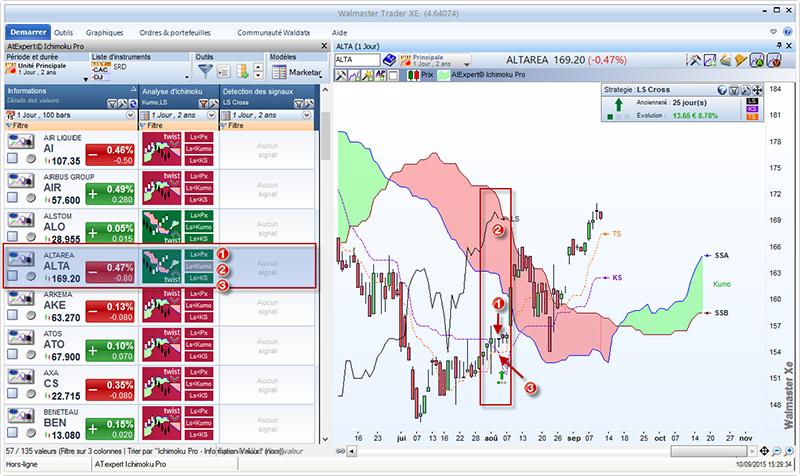Click the zoom out magnifier below the chart

pos(777,451)
